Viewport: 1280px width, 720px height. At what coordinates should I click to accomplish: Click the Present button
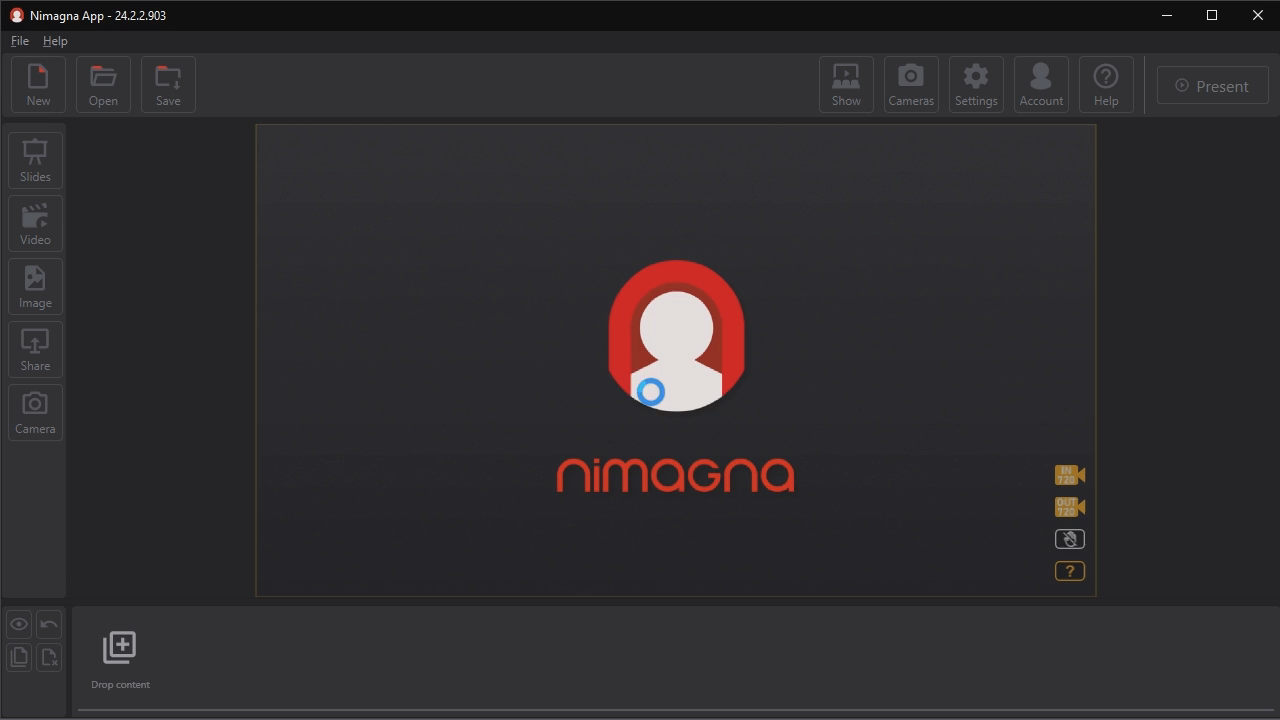tap(1213, 86)
